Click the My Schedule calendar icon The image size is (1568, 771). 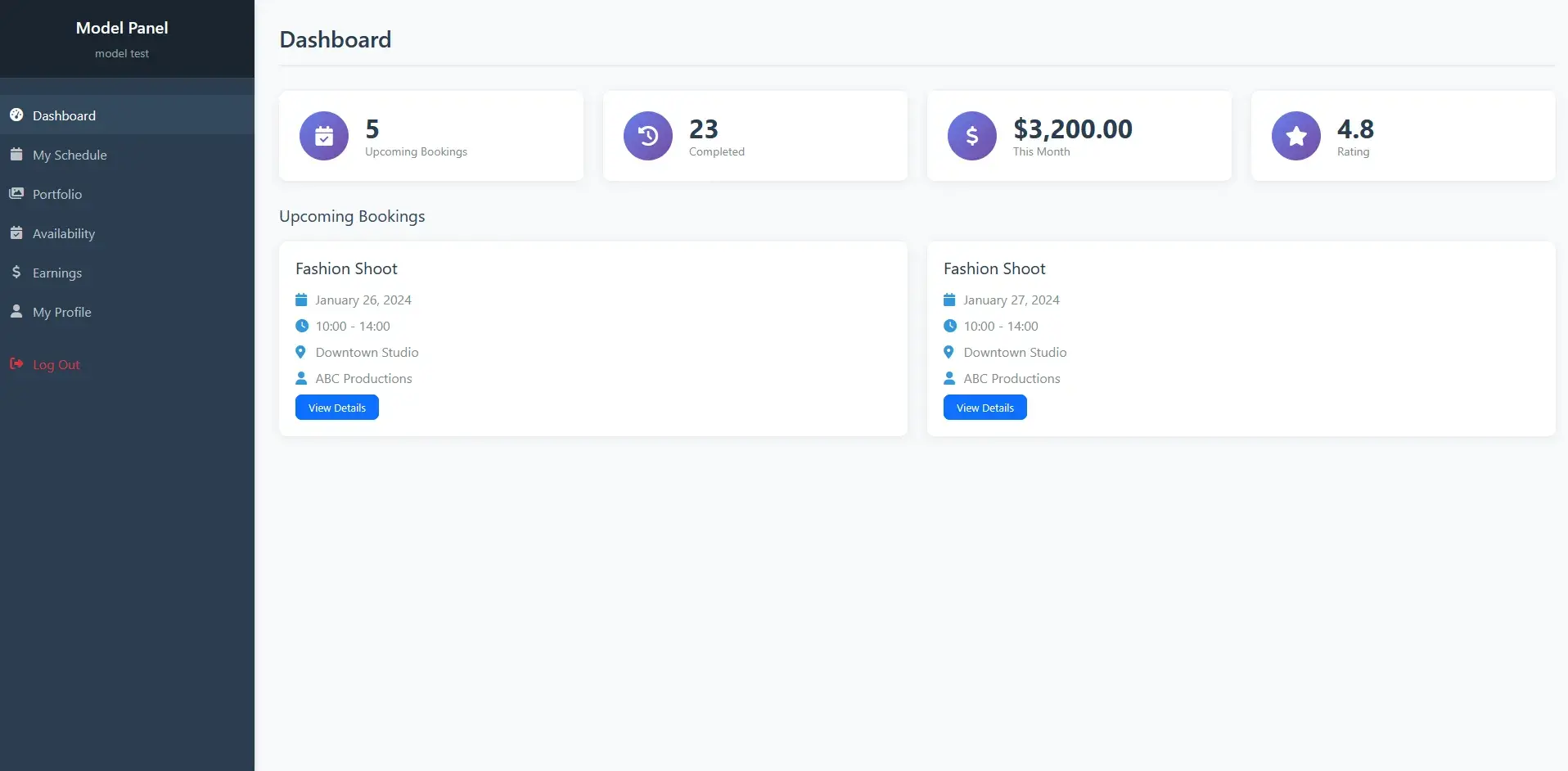(x=16, y=155)
